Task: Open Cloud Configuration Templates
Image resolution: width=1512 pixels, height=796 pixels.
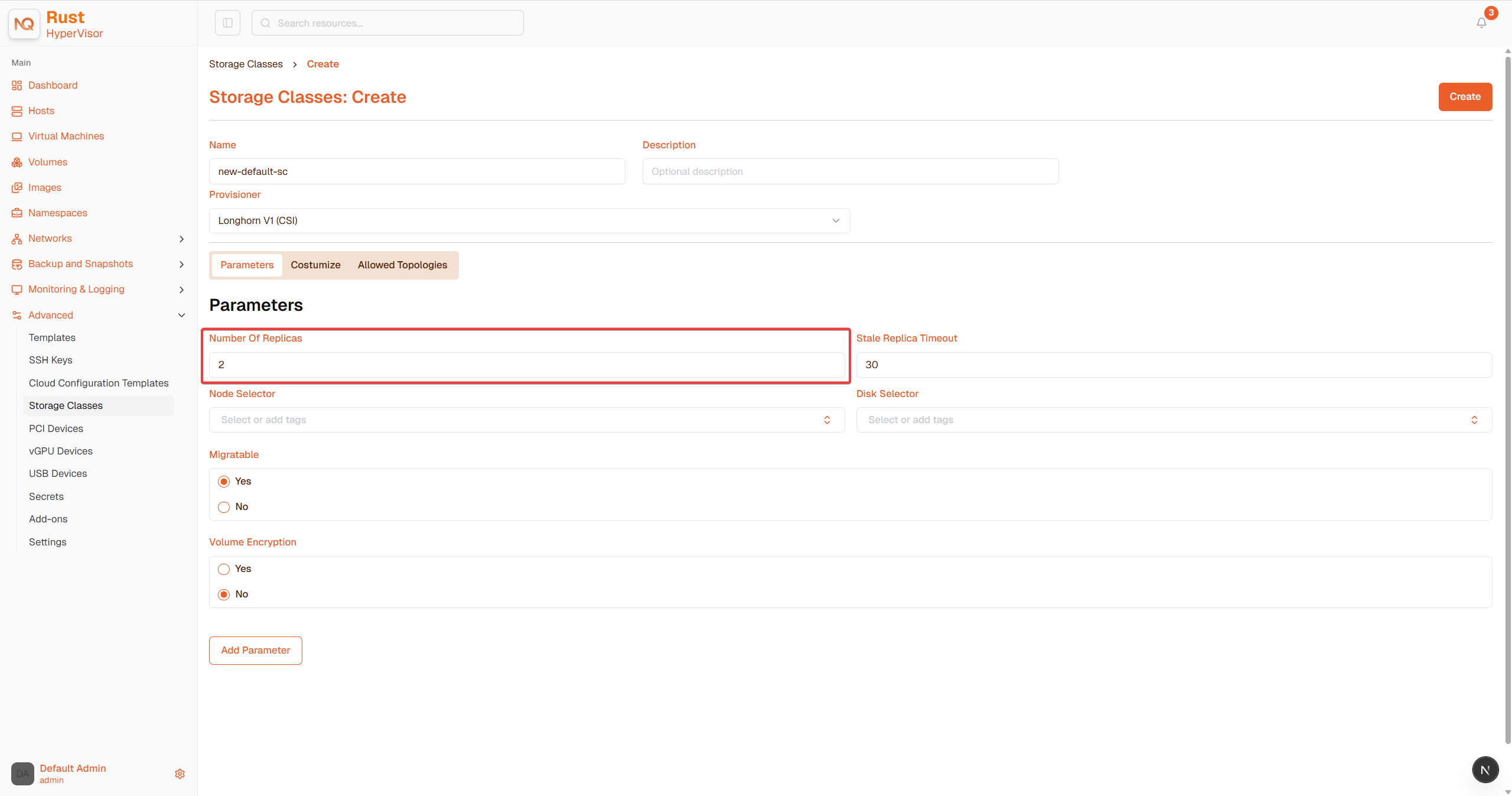Action: click(99, 383)
